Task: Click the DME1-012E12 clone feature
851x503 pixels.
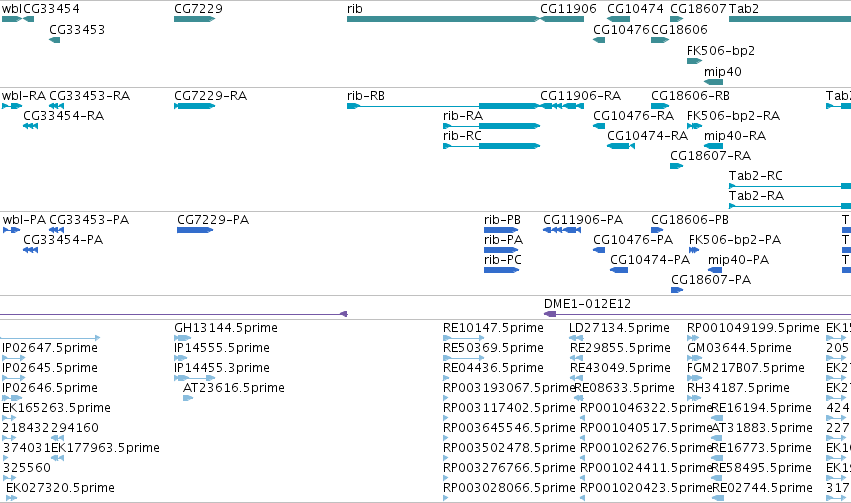Action: coord(697,314)
